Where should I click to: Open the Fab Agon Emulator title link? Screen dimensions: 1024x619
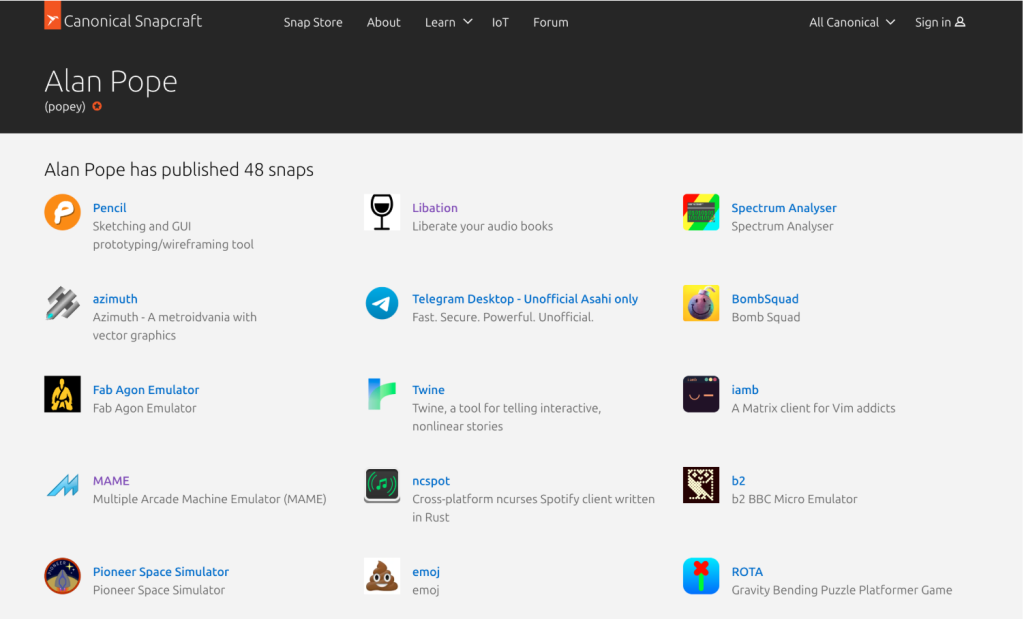[146, 390]
